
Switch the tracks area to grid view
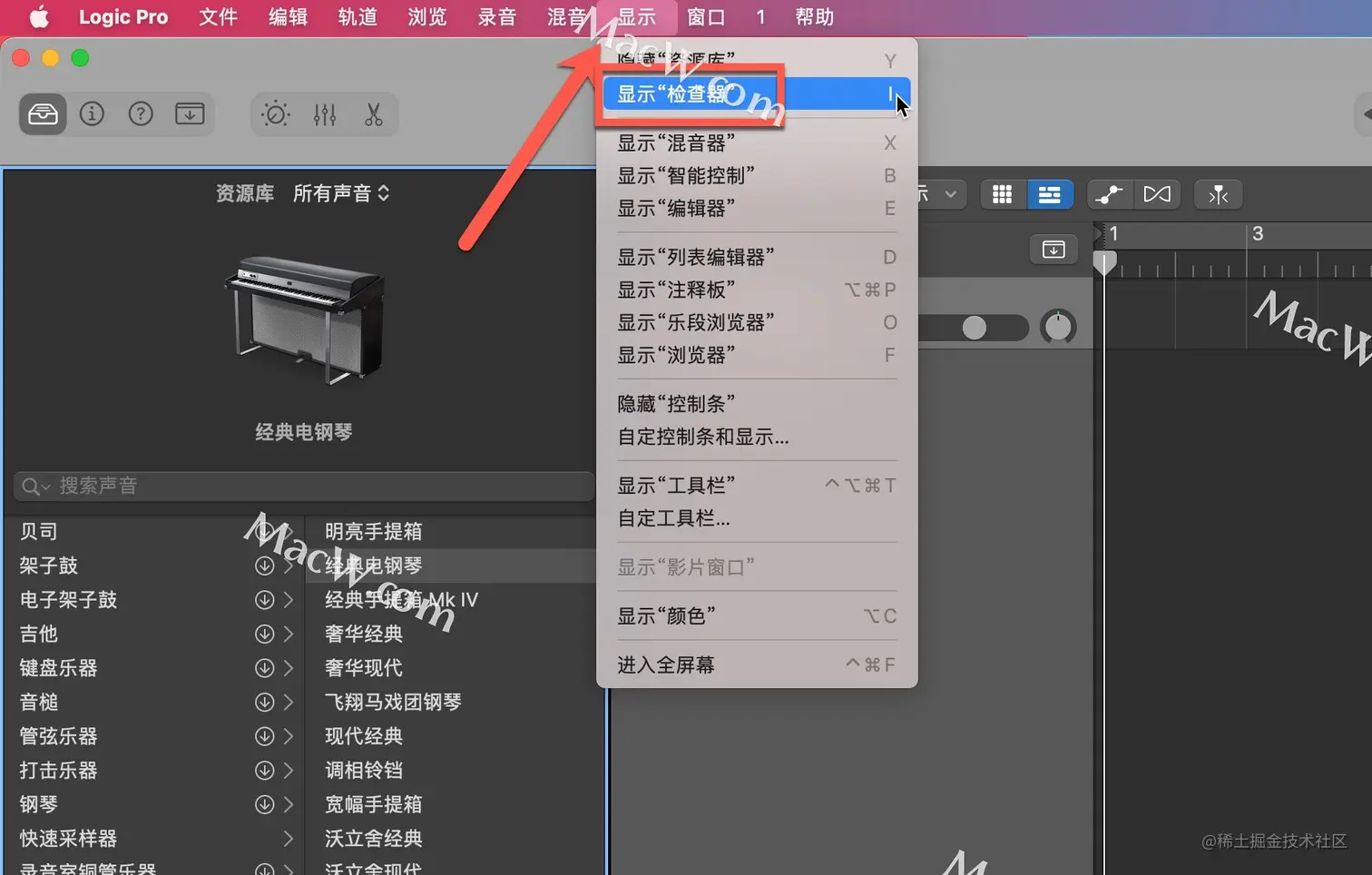(1002, 194)
